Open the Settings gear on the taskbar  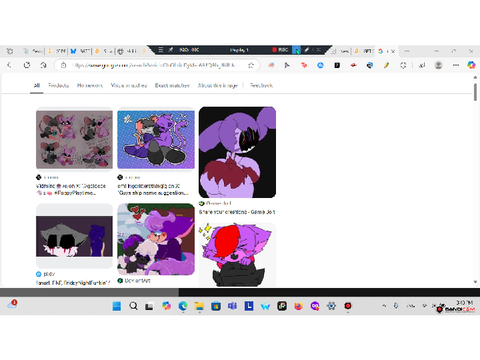pos(331,306)
